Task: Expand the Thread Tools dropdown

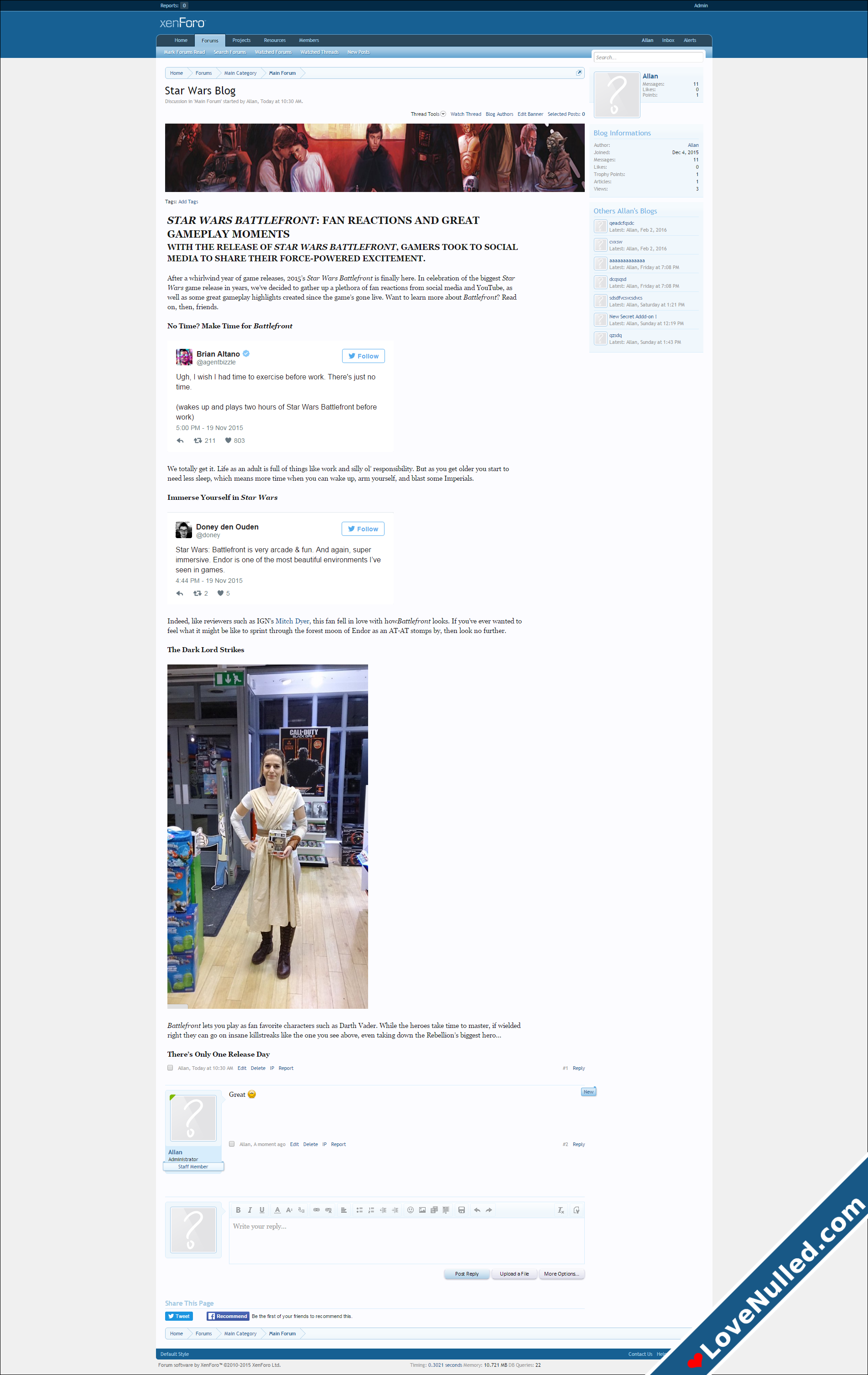Action: (x=428, y=114)
